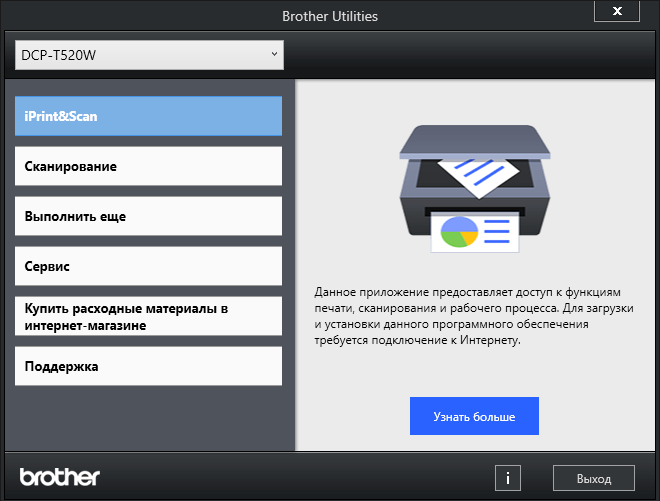Open the Сканирование section
The width and height of the screenshot is (660, 501).
149,166
